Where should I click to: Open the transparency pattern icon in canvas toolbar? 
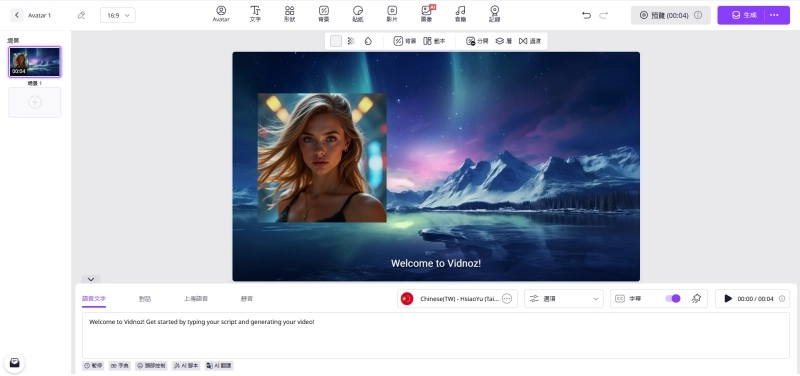[351, 41]
